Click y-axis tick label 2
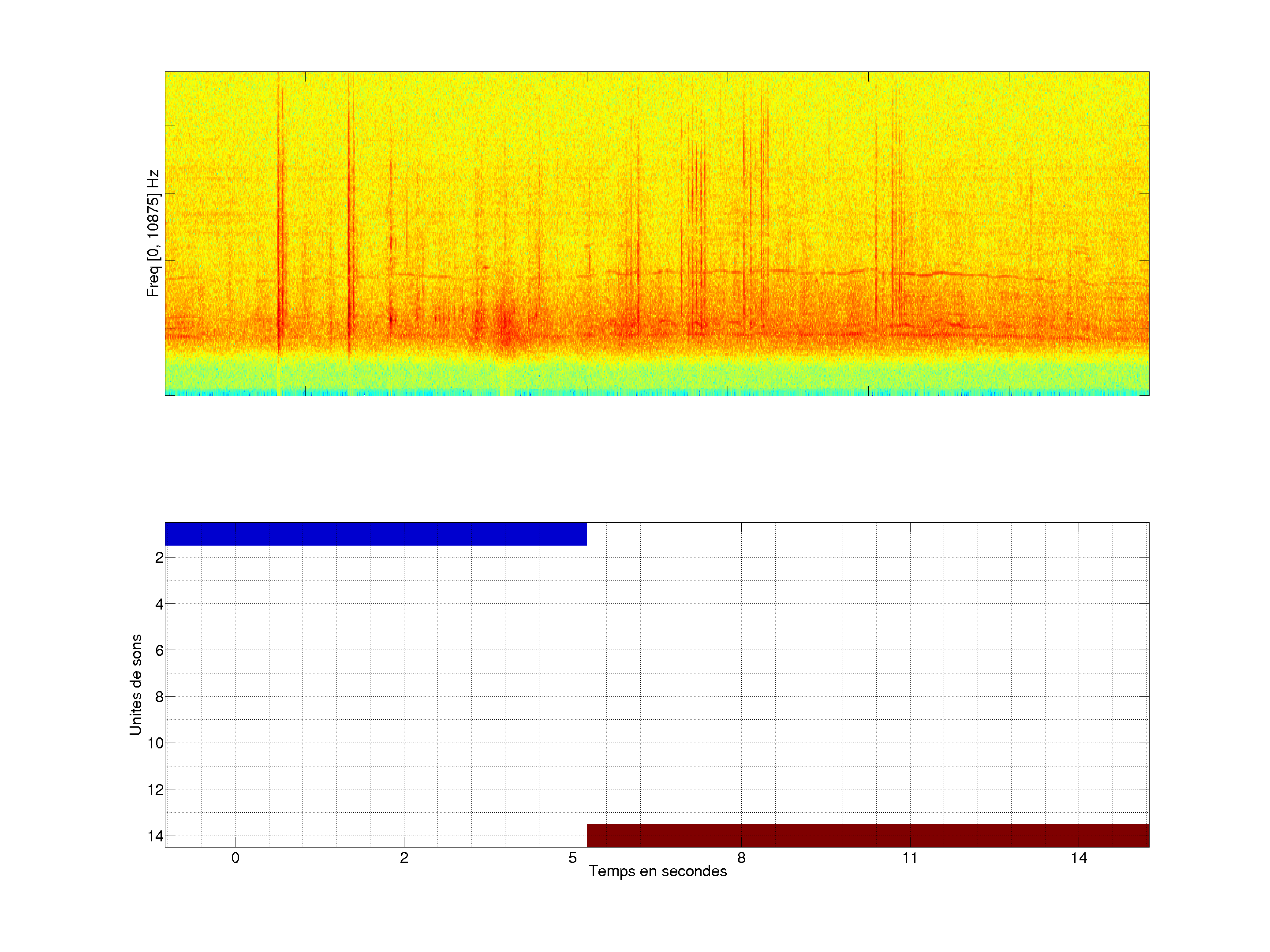The height and width of the screenshot is (952, 1270). [159, 558]
